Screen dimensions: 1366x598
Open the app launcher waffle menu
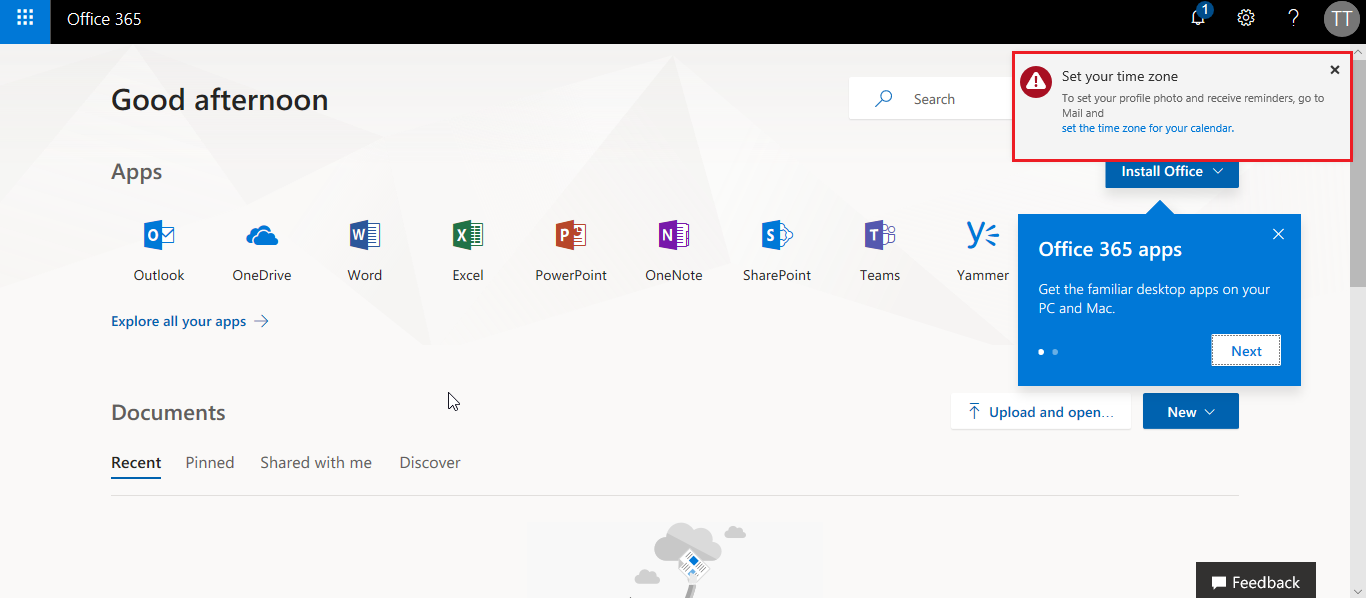(x=25, y=19)
